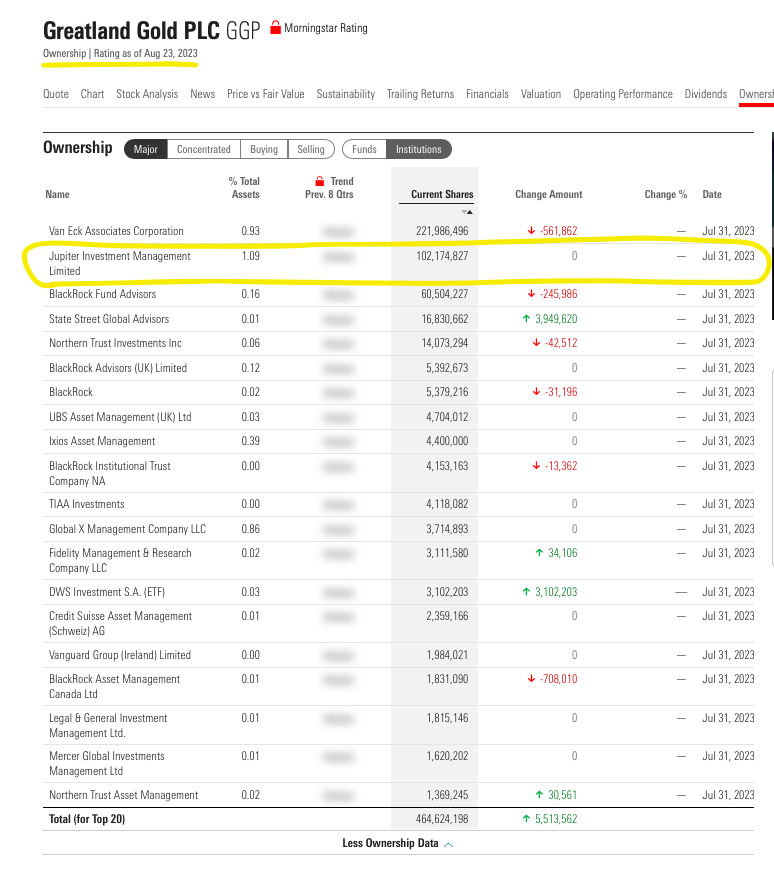Click the GGP ticker symbol
Image resolution: width=774 pixels, height=871 pixels.
pyautogui.click(x=243, y=31)
